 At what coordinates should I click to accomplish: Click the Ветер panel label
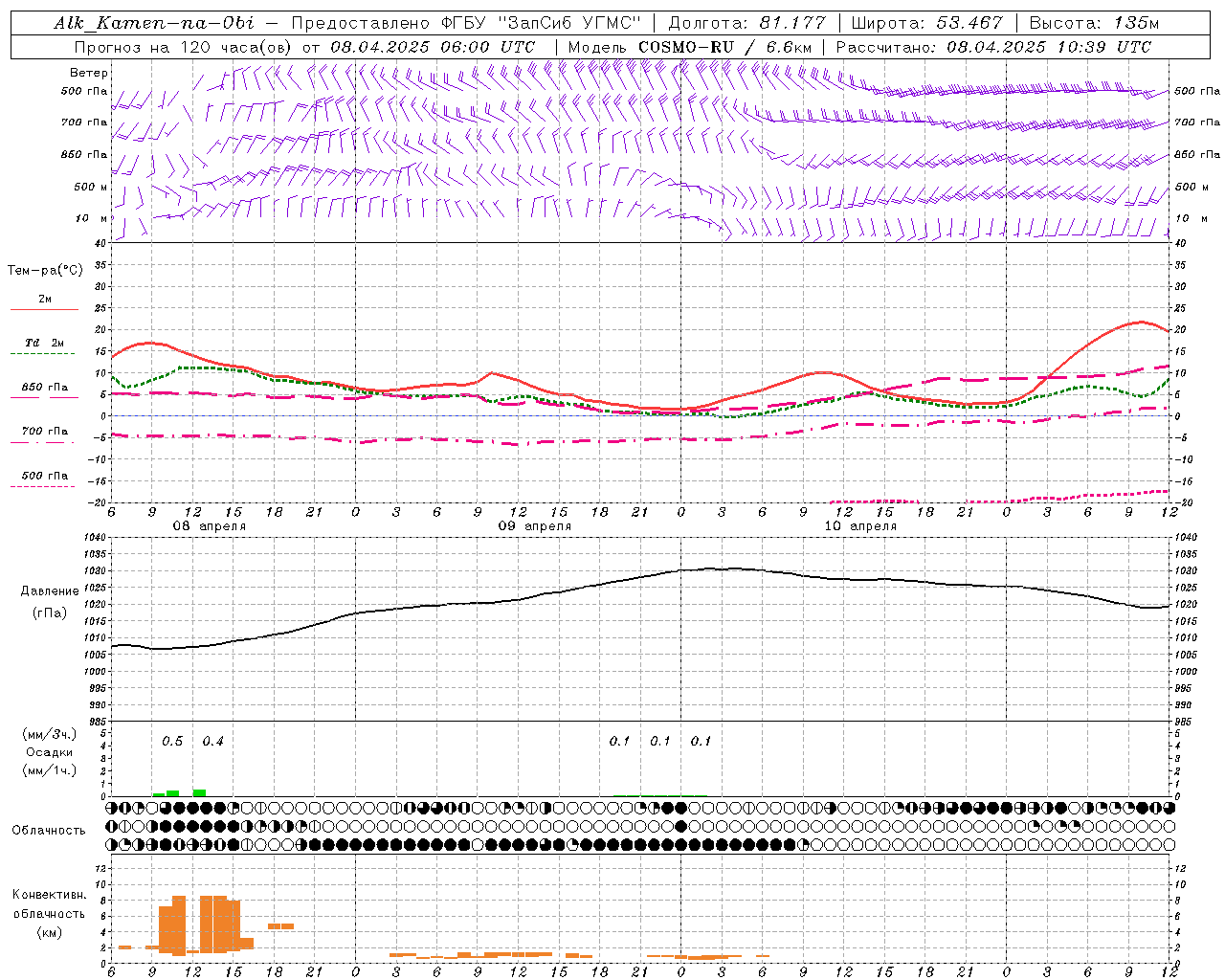click(x=89, y=73)
